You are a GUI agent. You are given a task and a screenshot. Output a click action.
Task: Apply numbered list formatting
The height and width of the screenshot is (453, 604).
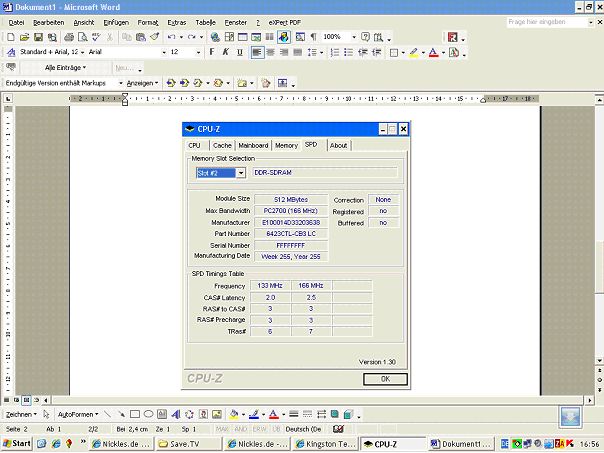(x=335, y=52)
